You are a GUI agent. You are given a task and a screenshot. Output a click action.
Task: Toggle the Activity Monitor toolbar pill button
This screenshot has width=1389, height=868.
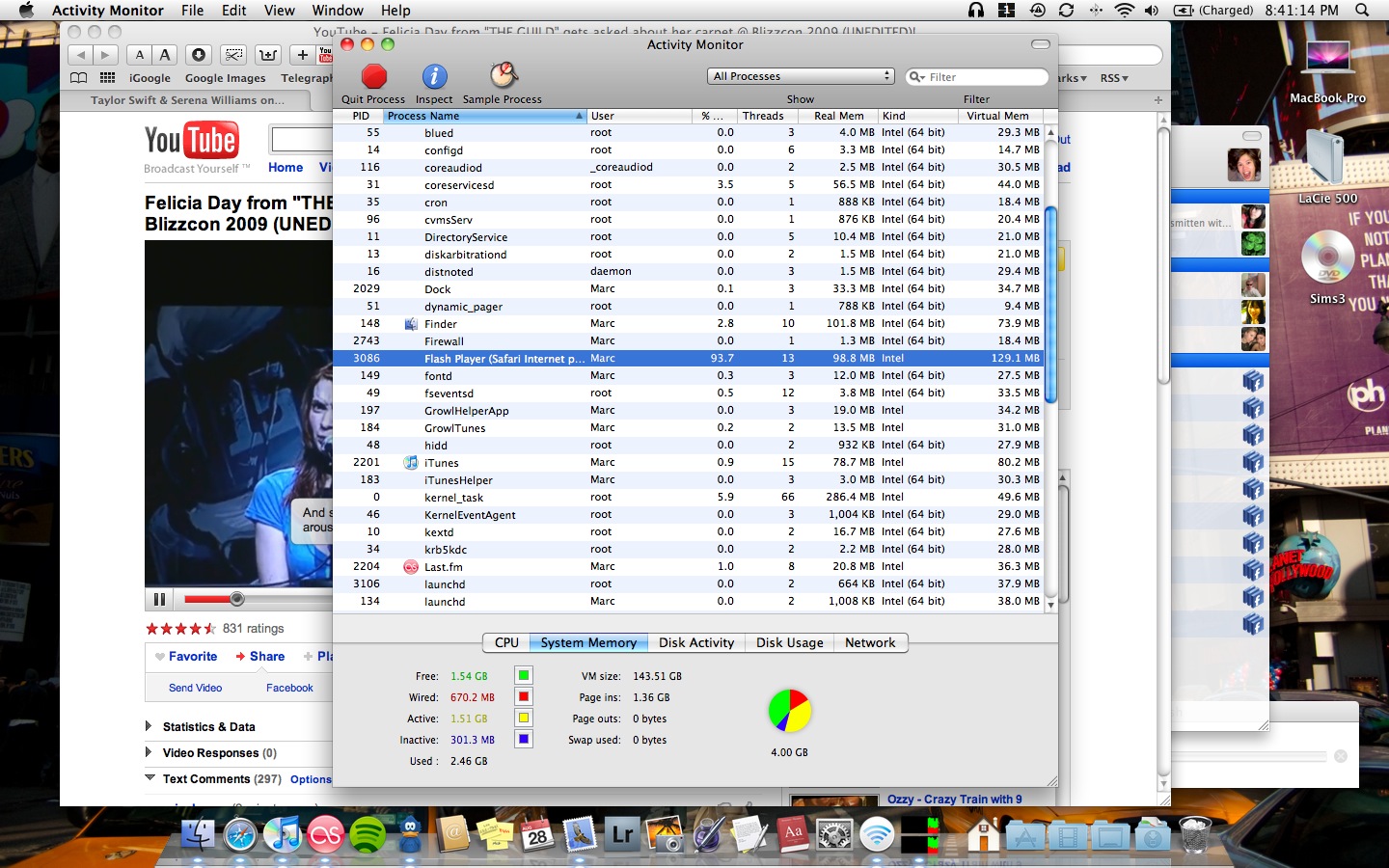coord(1040,44)
